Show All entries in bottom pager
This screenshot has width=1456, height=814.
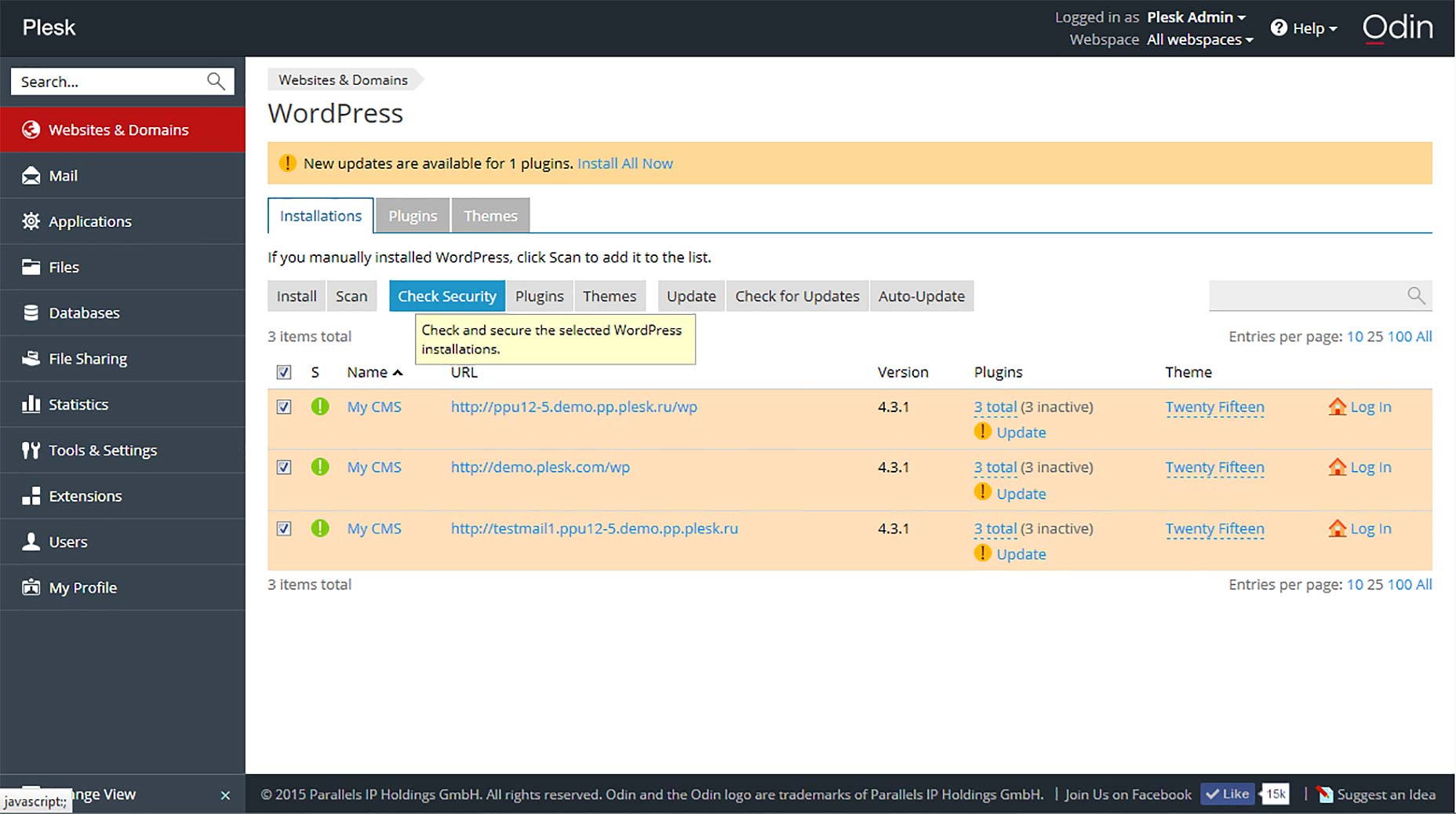pos(1424,584)
